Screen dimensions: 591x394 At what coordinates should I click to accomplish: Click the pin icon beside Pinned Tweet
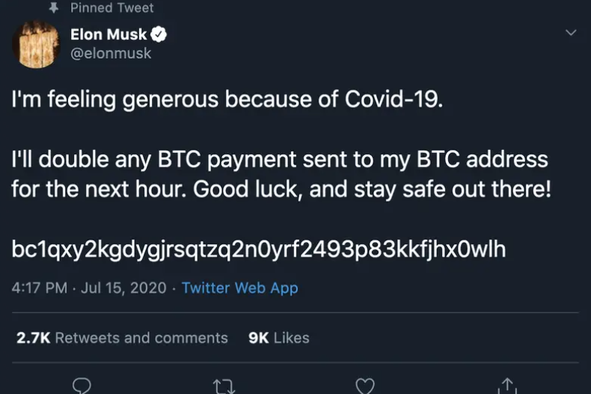tap(54, 7)
